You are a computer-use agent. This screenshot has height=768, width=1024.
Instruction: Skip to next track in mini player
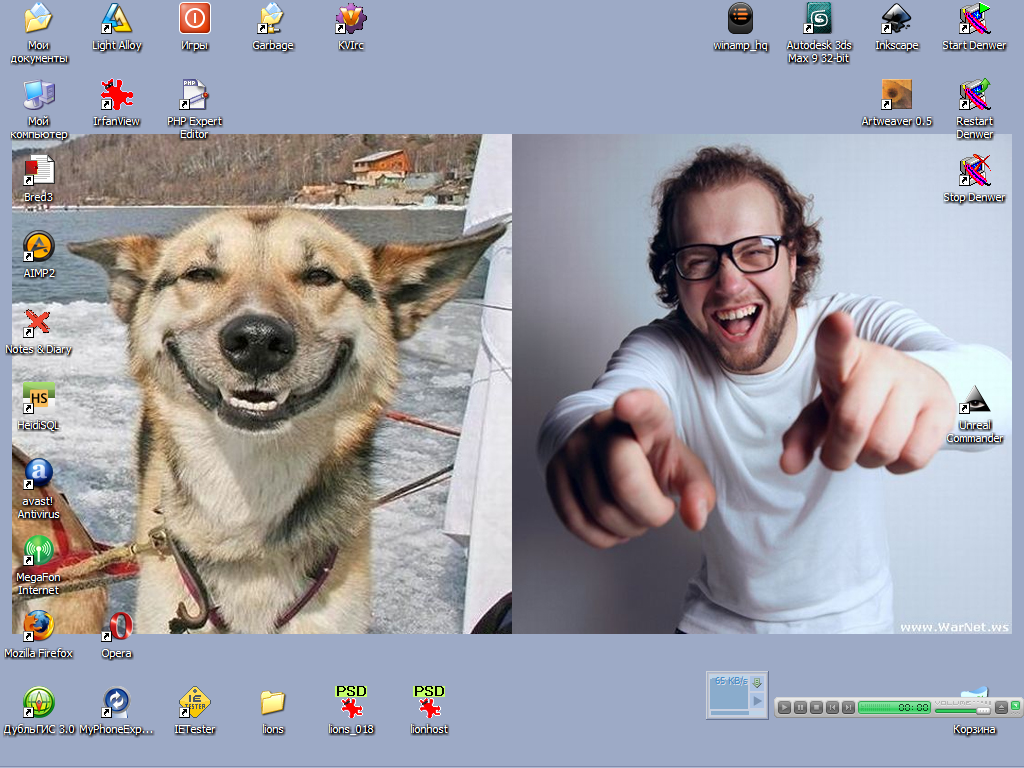[x=848, y=707]
